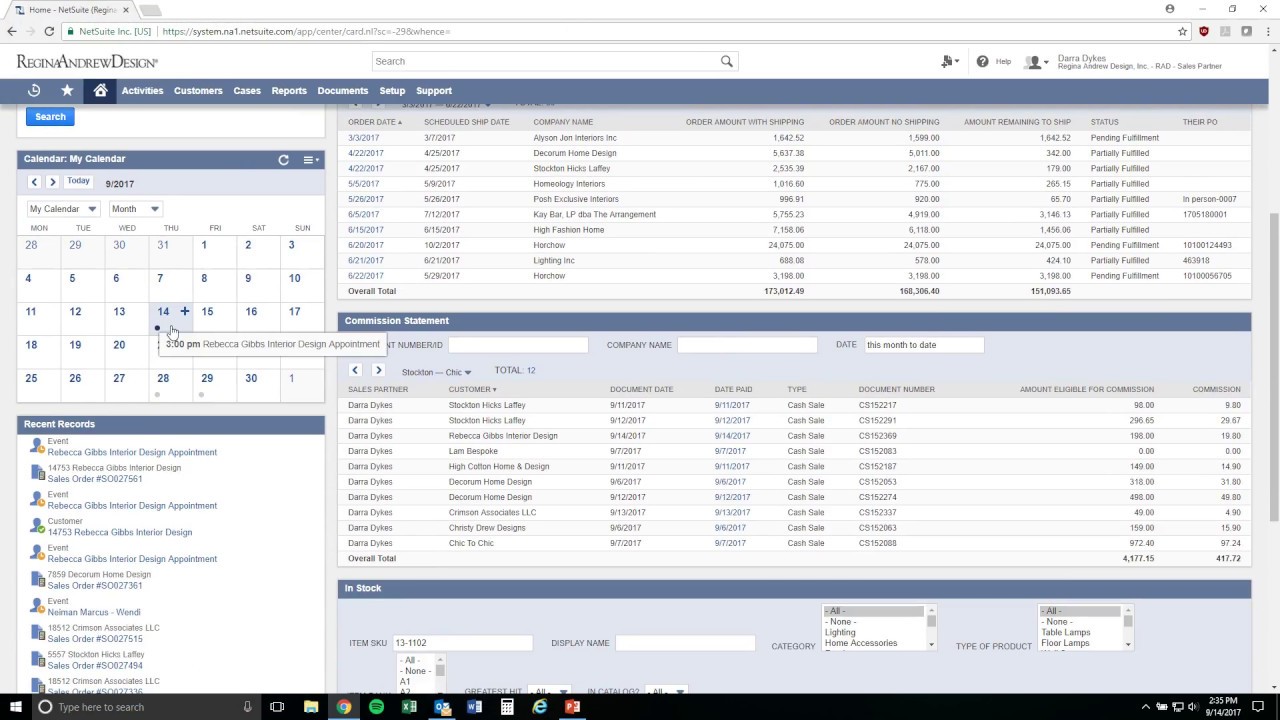Open the Activities menu
Image resolution: width=1280 pixels, height=720 pixels.
142,91
